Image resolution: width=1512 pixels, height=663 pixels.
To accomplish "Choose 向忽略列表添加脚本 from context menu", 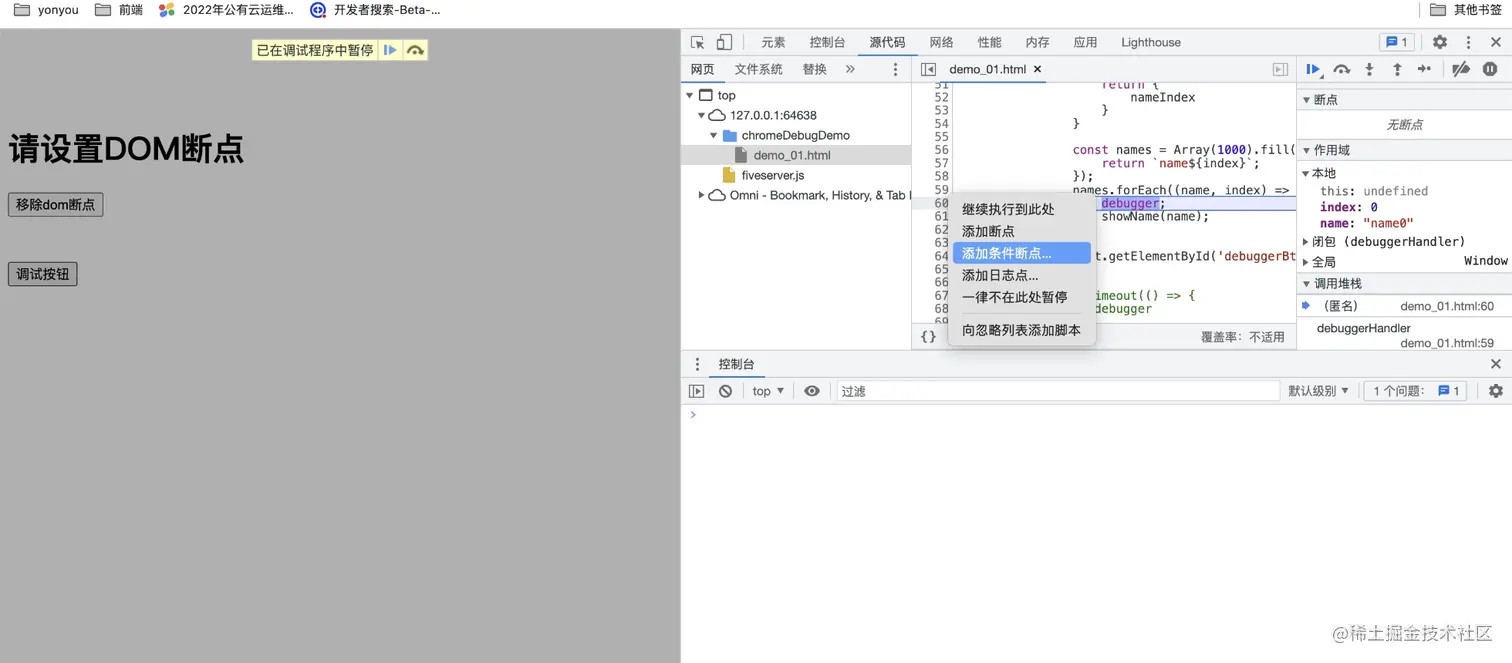I will pos(1021,330).
